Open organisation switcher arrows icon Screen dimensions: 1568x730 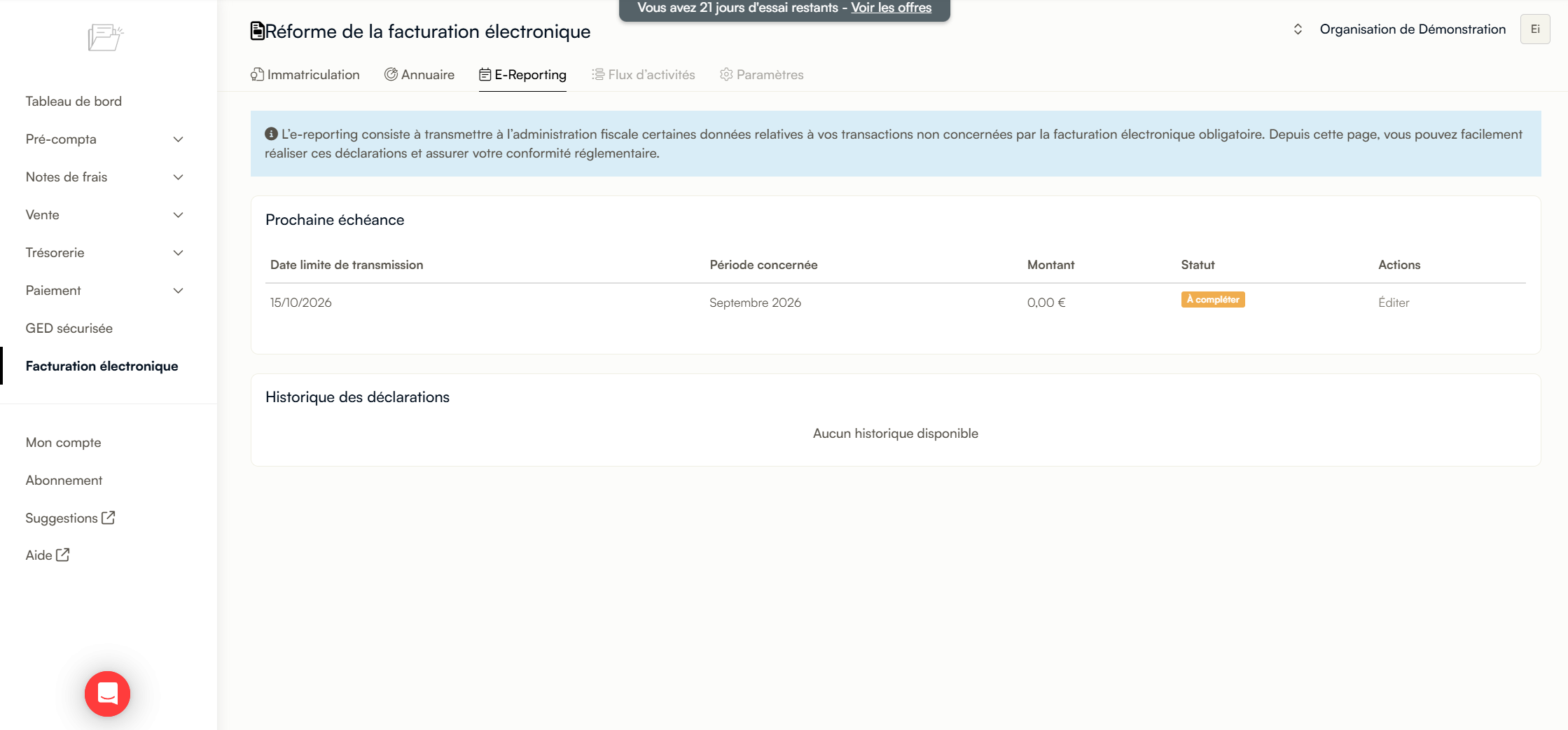1298,29
